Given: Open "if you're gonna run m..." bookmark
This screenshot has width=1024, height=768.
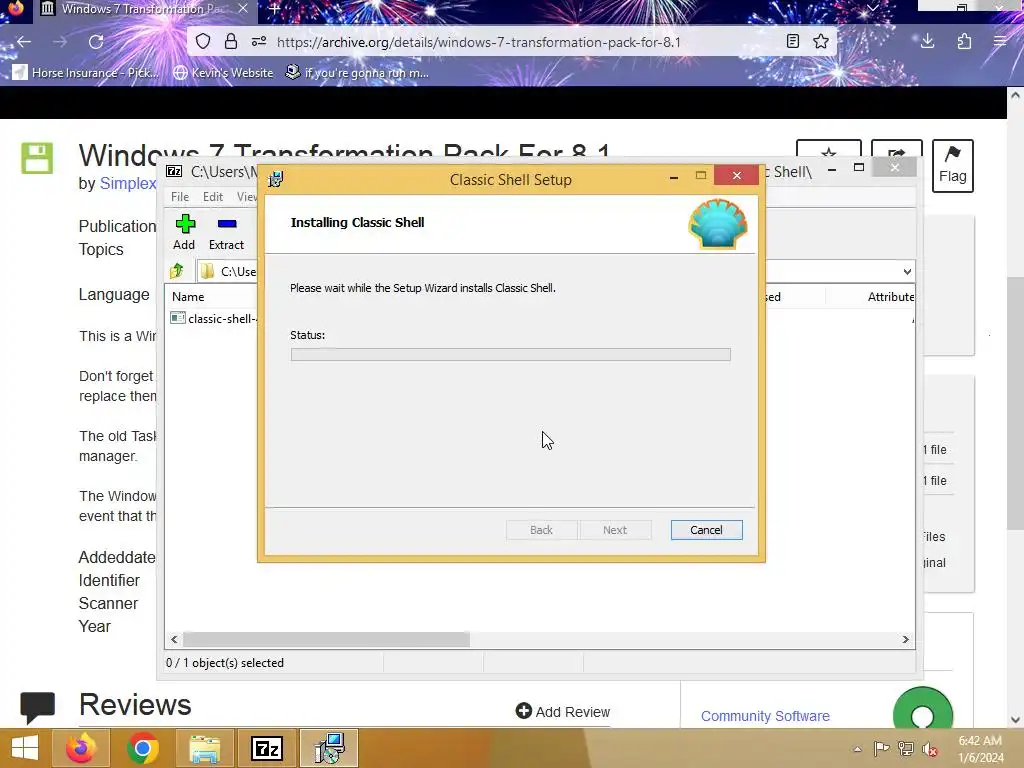Looking at the screenshot, I should pyautogui.click(x=358, y=72).
